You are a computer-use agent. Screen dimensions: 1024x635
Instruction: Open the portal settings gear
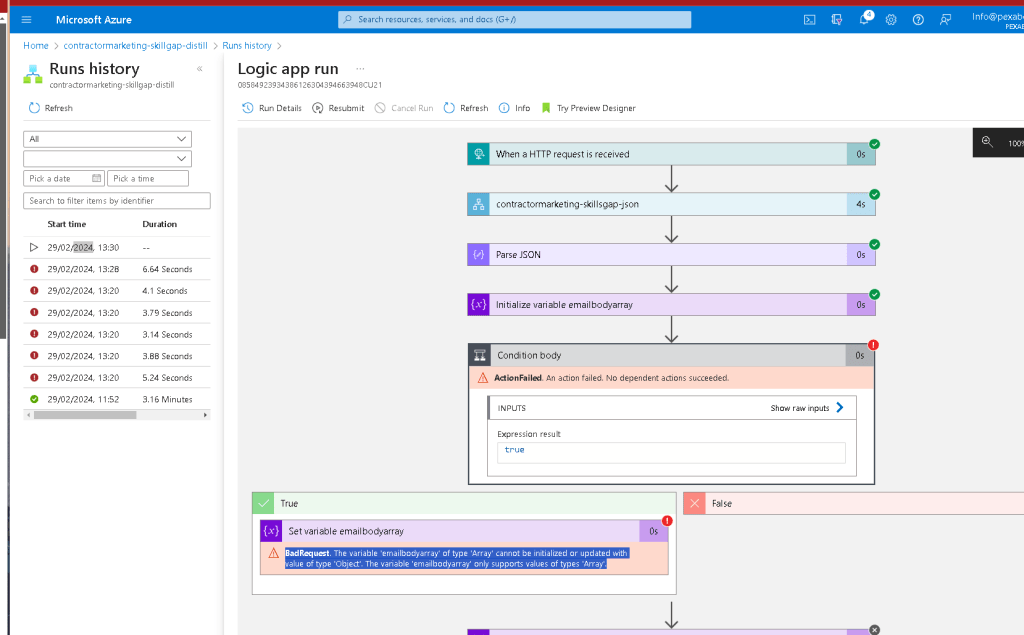point(891,20)
